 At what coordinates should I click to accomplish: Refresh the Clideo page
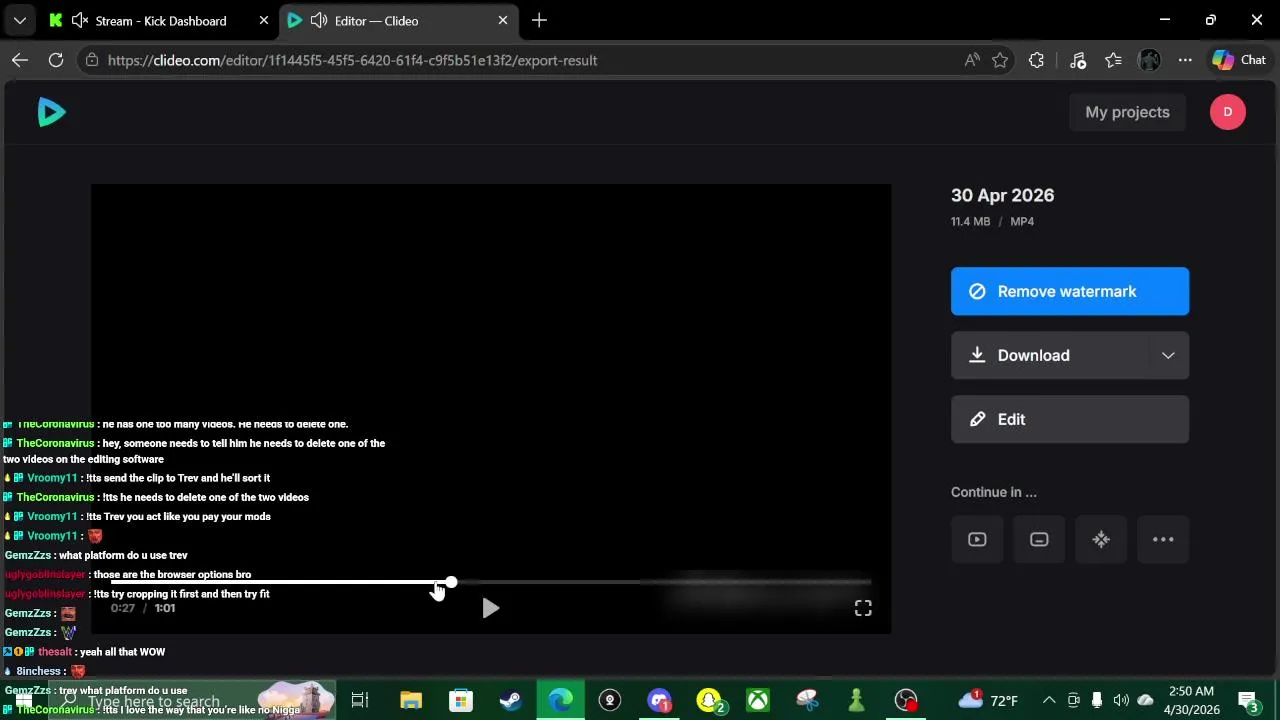[56, 60]
